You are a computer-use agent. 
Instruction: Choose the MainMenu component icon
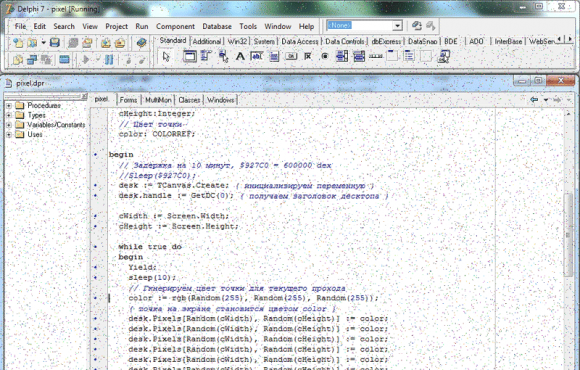click(206, 57)
